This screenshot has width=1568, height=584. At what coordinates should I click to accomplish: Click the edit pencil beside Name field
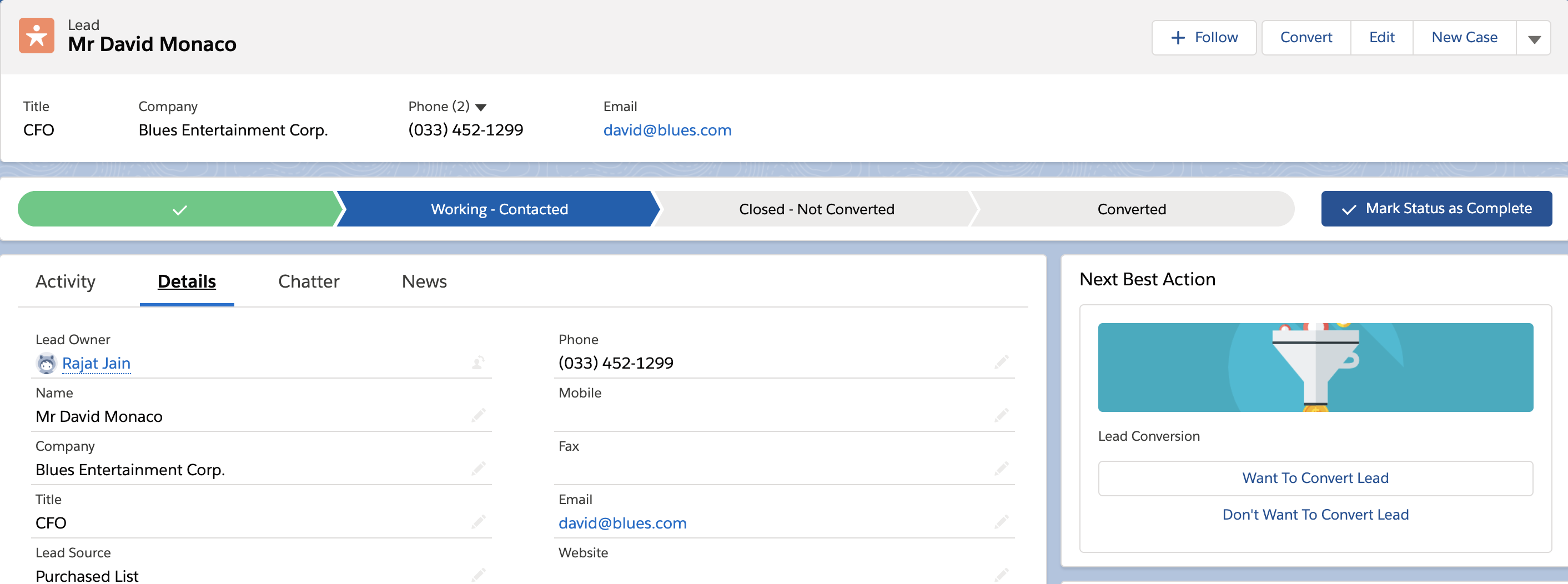click(479, 415)
